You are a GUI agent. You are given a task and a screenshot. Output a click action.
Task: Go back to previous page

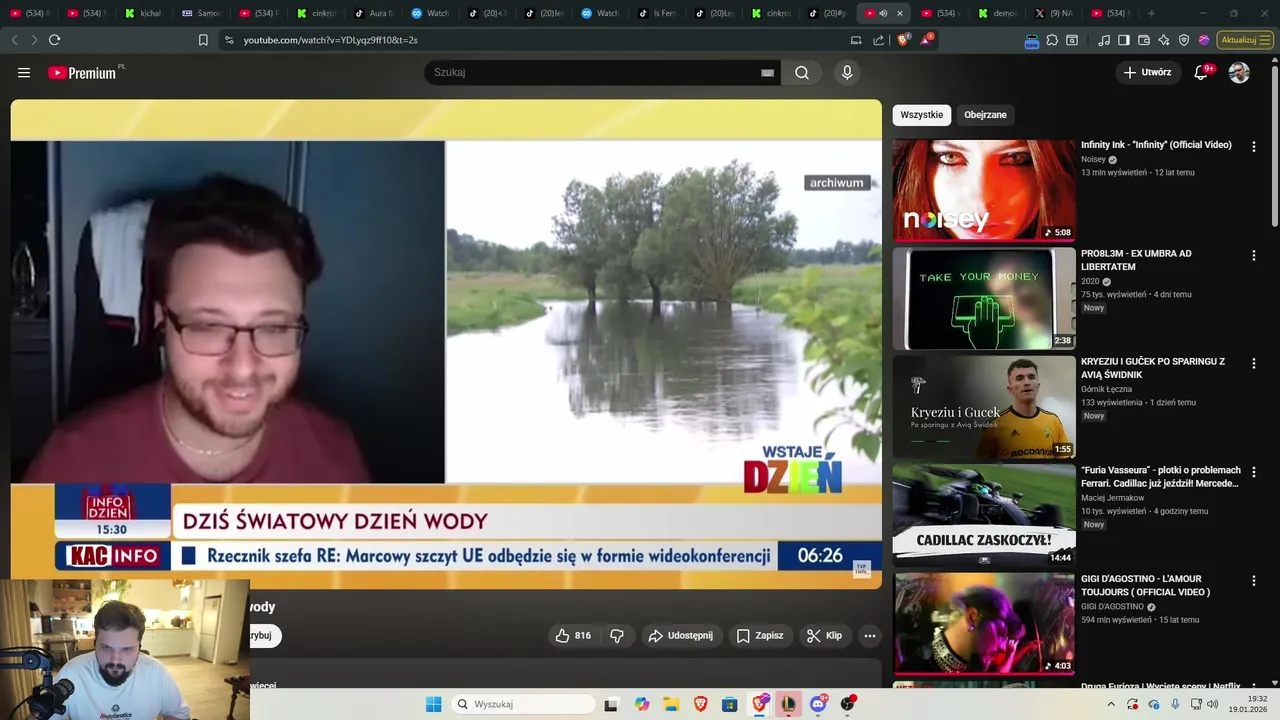[14, 40]
